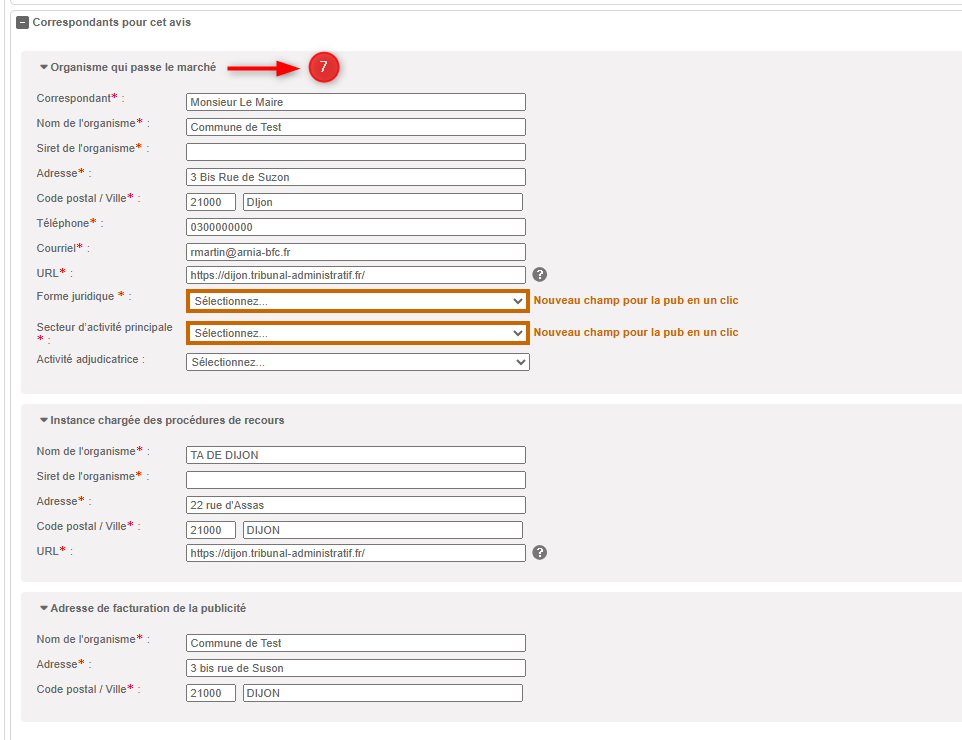
Task: Open the Forme juridique dropdown
Action: click(357, 301)
